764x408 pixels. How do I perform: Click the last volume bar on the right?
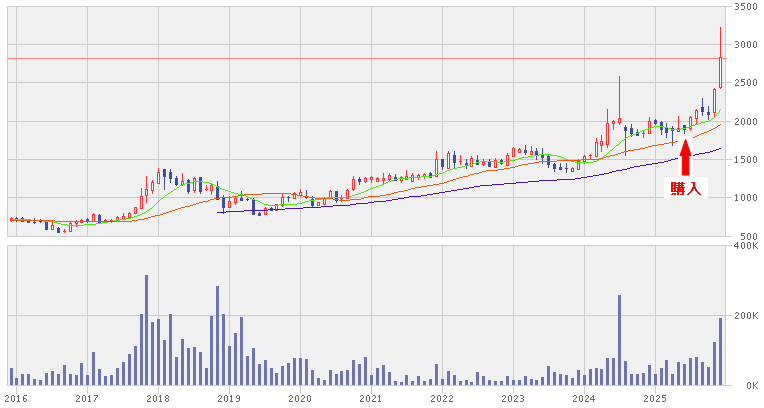coord(720,351)
